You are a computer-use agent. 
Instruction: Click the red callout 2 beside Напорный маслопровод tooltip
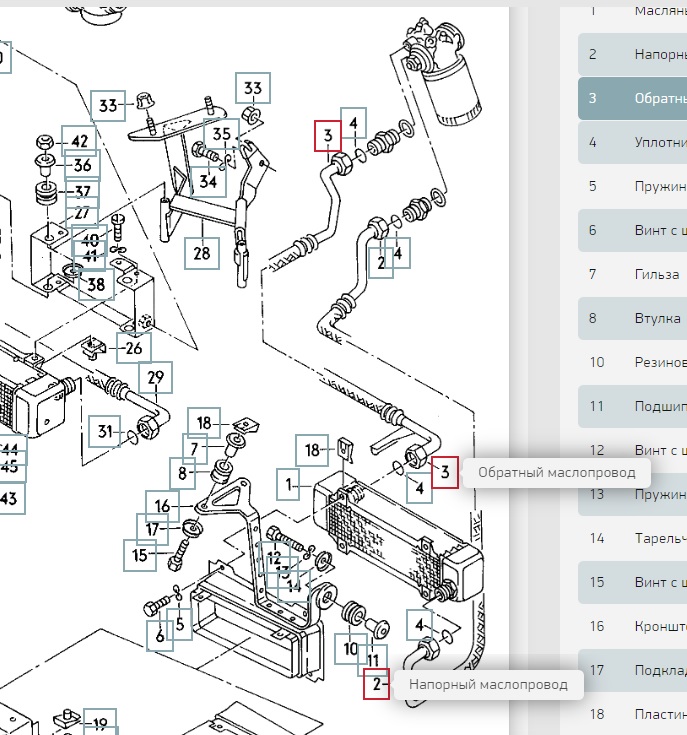(376, 685)
